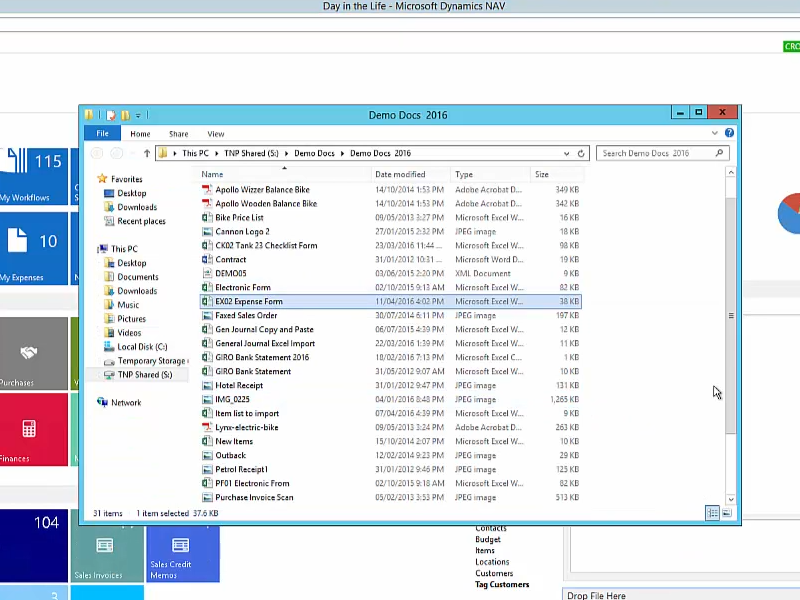Expand This PC tree node
The height and width of the screenshot is (600, 800).
98,249
